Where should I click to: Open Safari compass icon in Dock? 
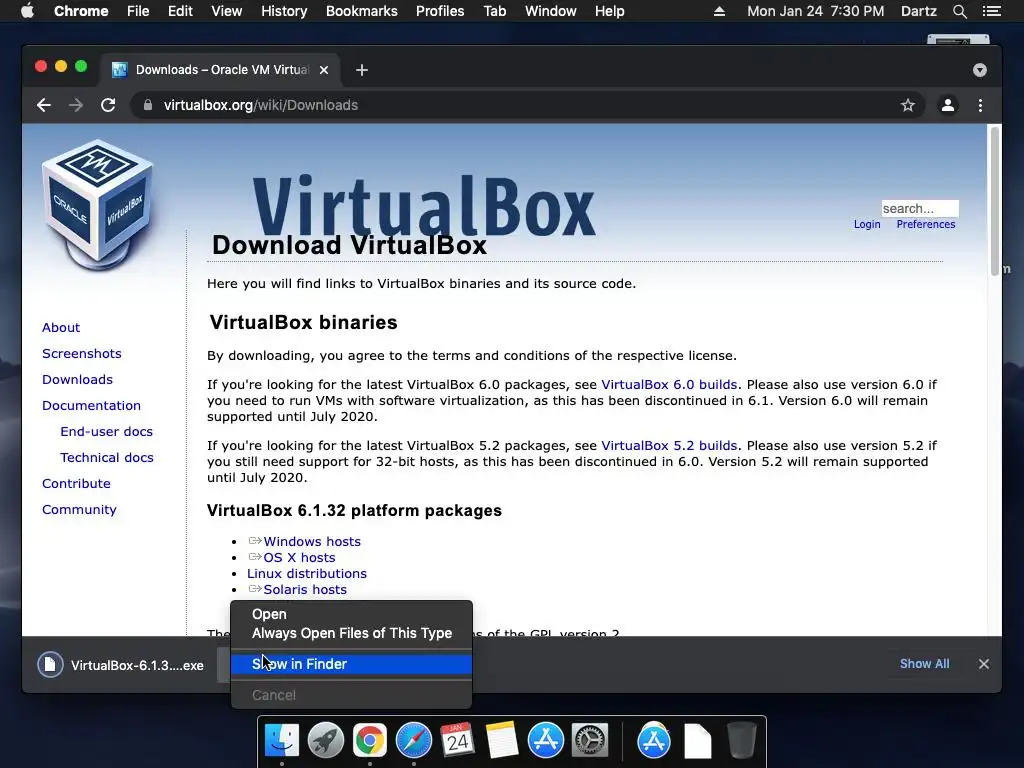413,741
